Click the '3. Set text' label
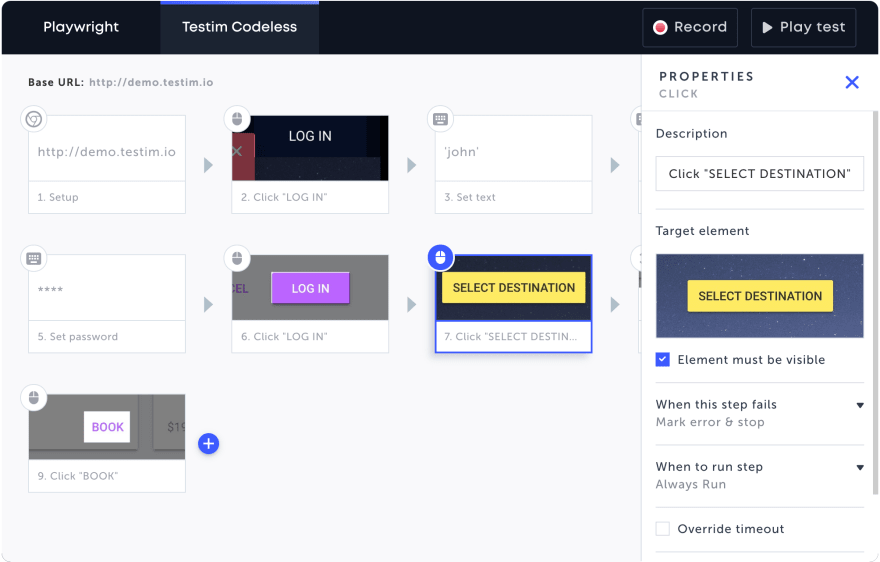This screenshot has width=880, height=562. [x=470, y=197]
